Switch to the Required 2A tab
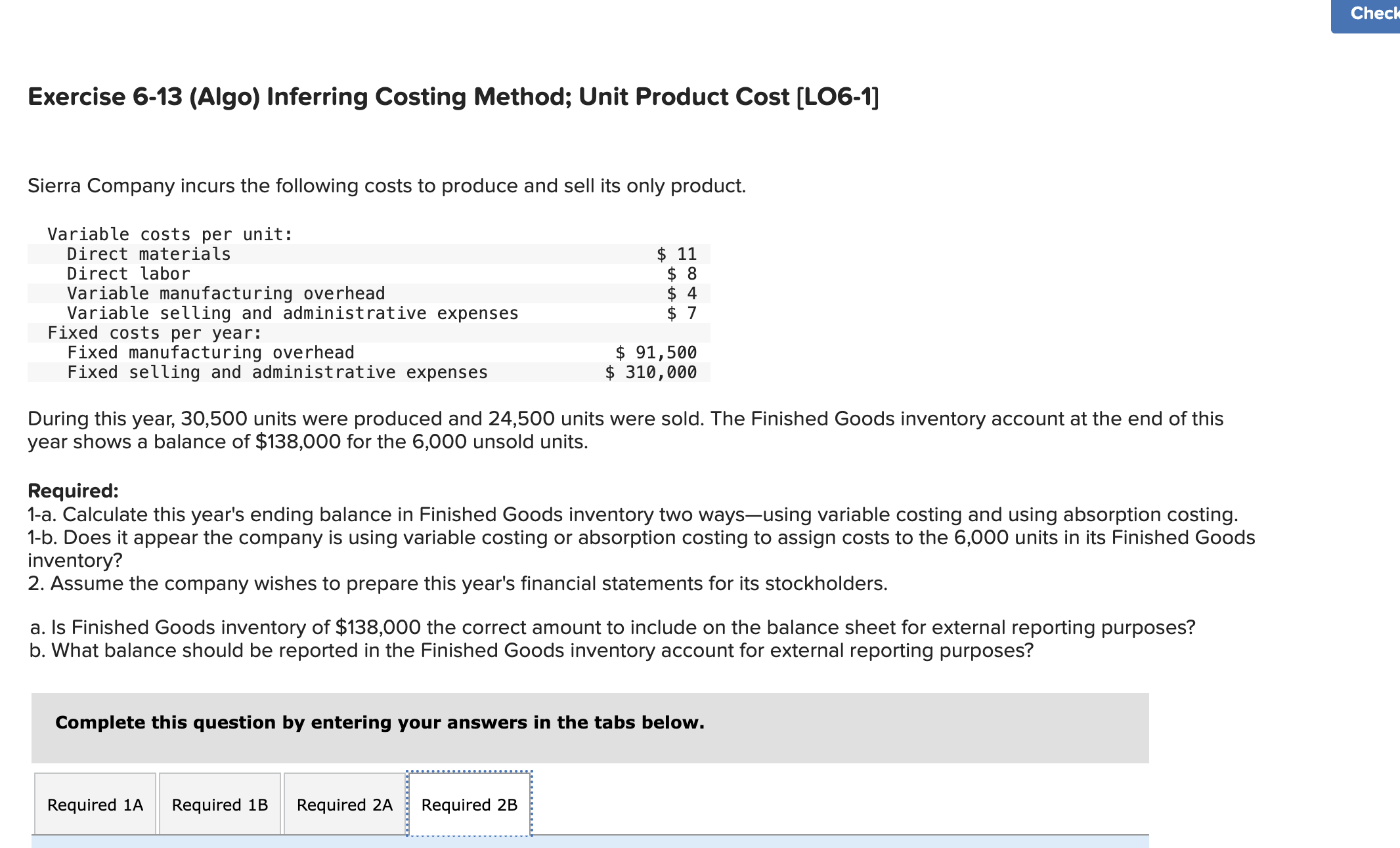This screenshot has width=1400, height=848. [x=344, y=803]
